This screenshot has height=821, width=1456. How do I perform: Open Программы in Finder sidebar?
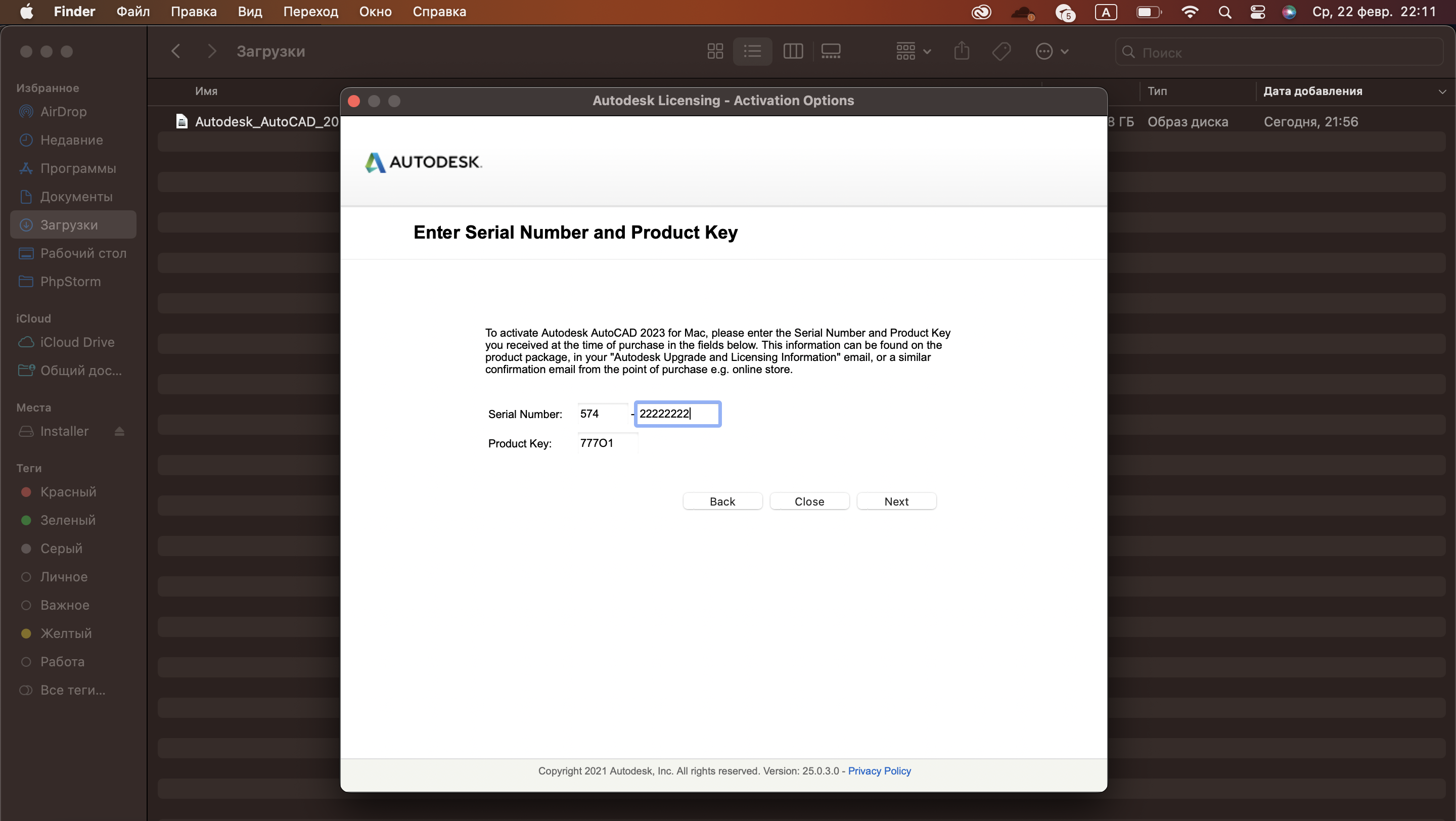tap(78, 168)
